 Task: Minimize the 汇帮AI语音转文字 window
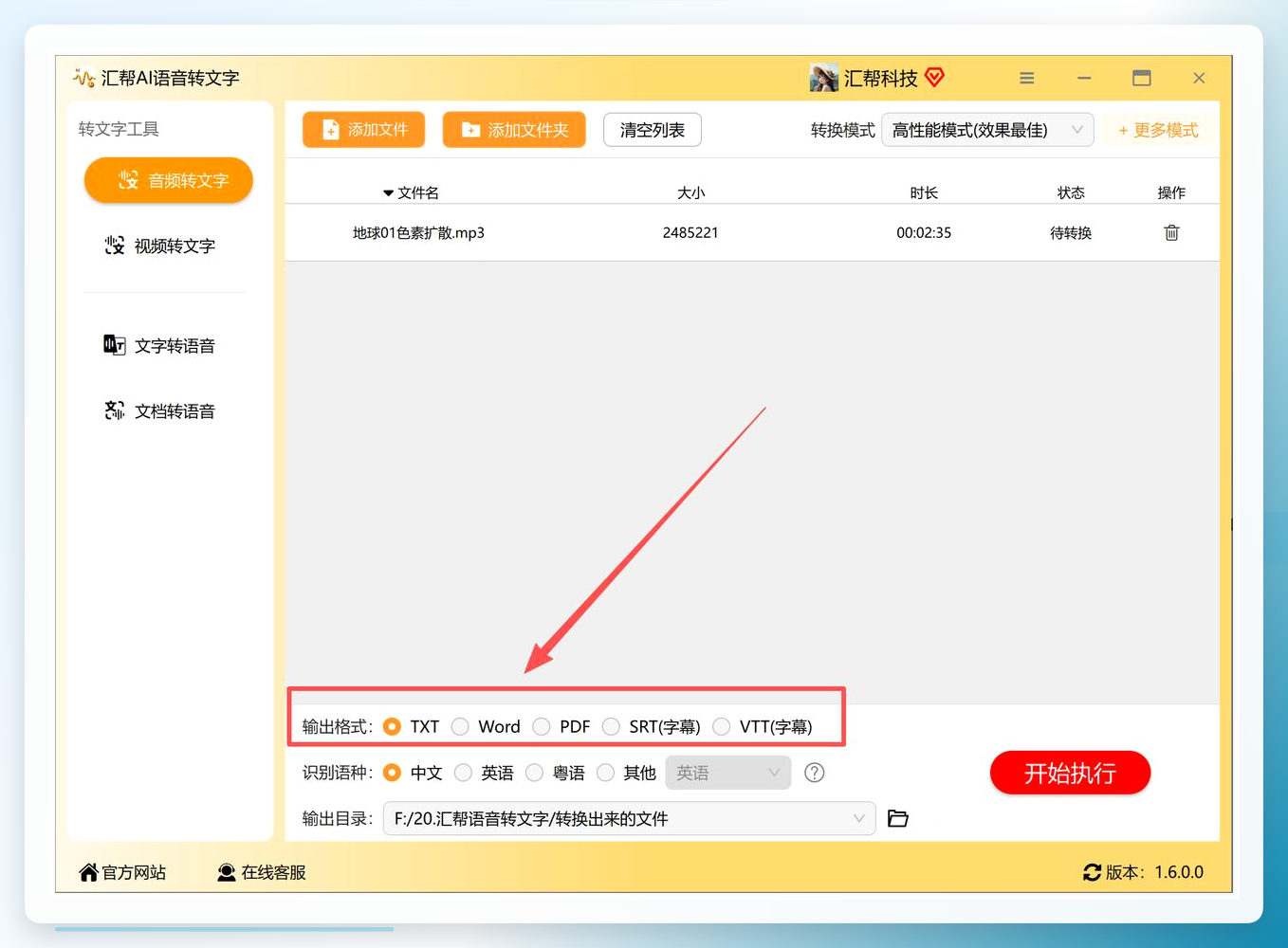tap(1084, 78)
